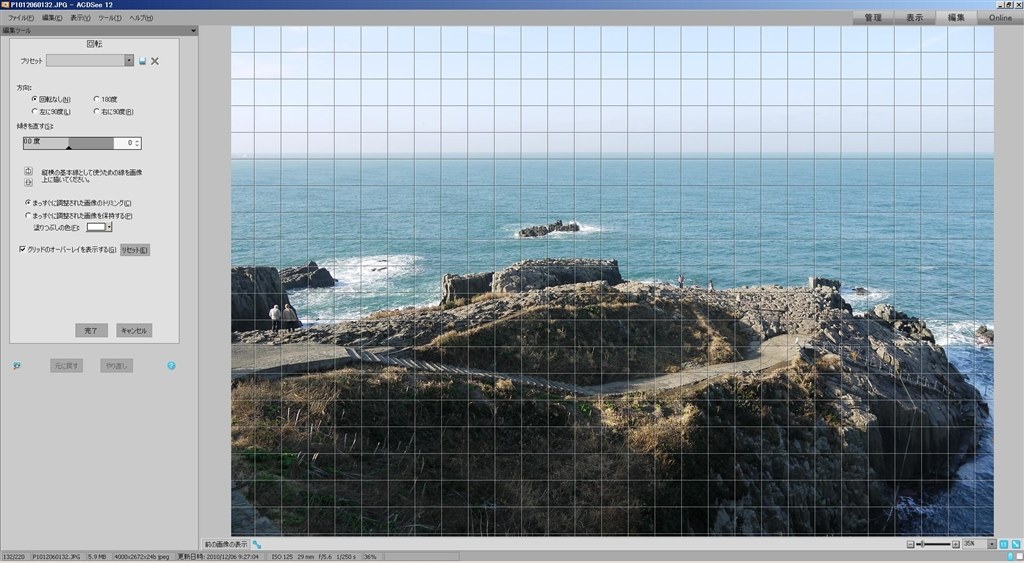The height and width of the screenshot is (563, 1024).
Task: Click the 36% zoom status entry
Action: pyautogui.click(x=370, y=556)
